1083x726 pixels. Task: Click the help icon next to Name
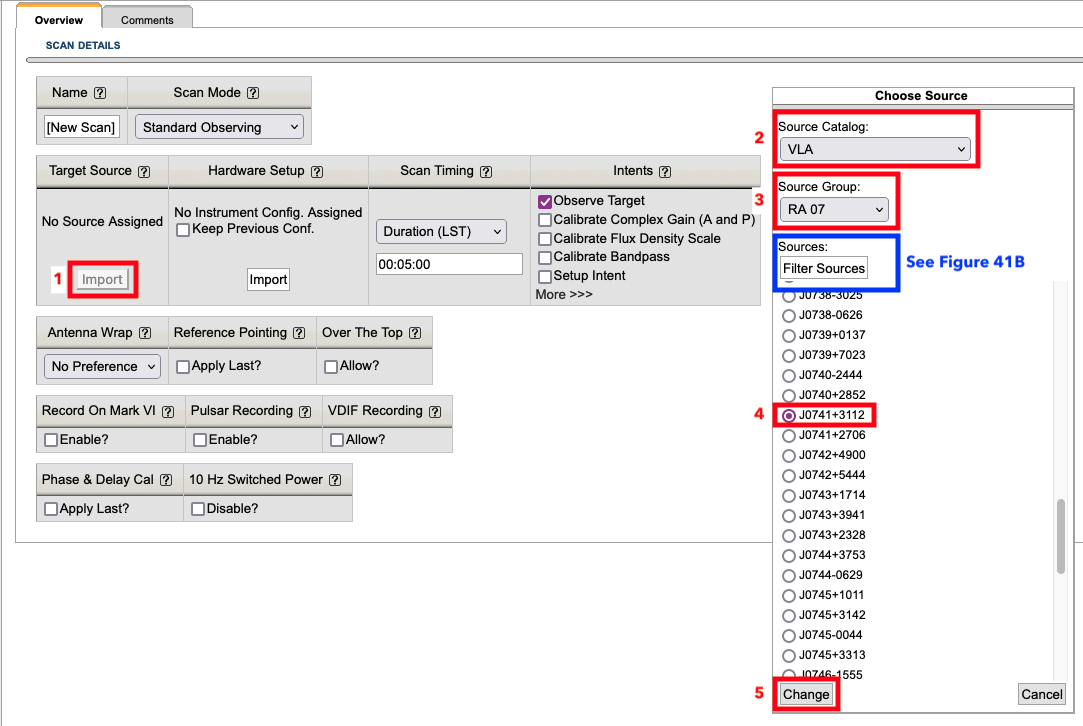100,93
